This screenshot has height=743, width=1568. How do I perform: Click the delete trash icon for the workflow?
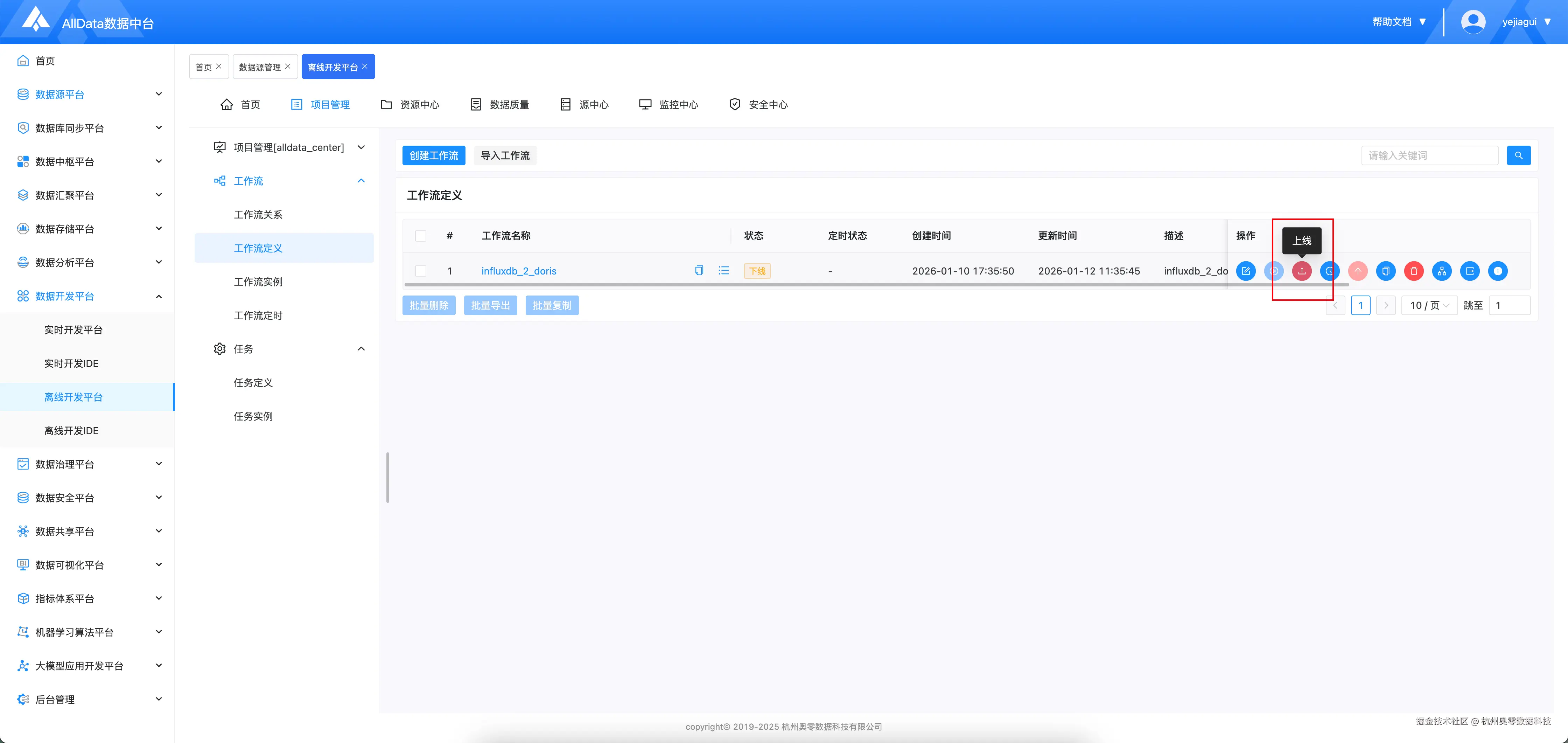click(1413, 271)
